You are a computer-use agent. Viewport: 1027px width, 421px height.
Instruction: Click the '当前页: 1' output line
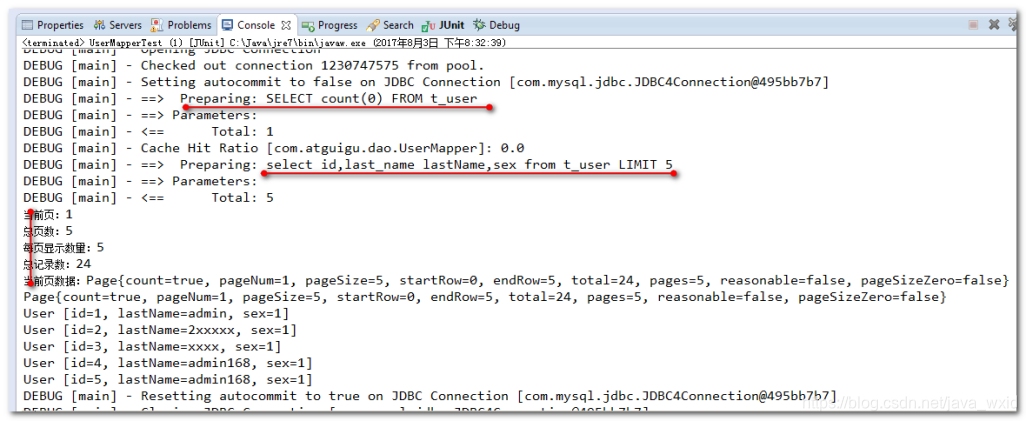click(48, 214)
